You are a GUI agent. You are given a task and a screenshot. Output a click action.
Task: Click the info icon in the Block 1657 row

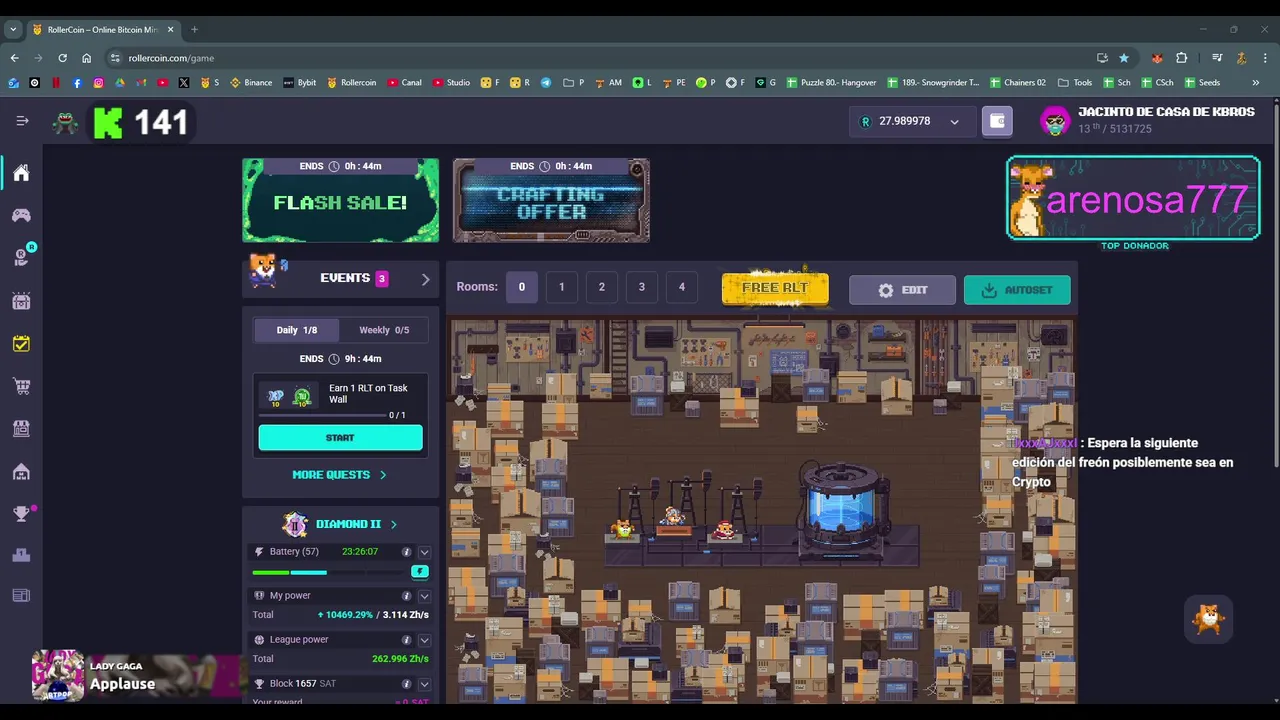(406, 684)
